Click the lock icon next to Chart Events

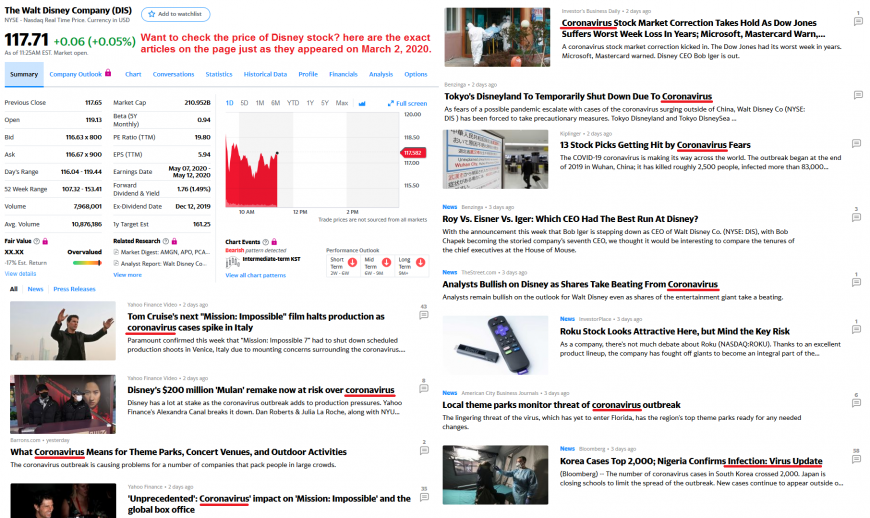(x=274, y=242)
